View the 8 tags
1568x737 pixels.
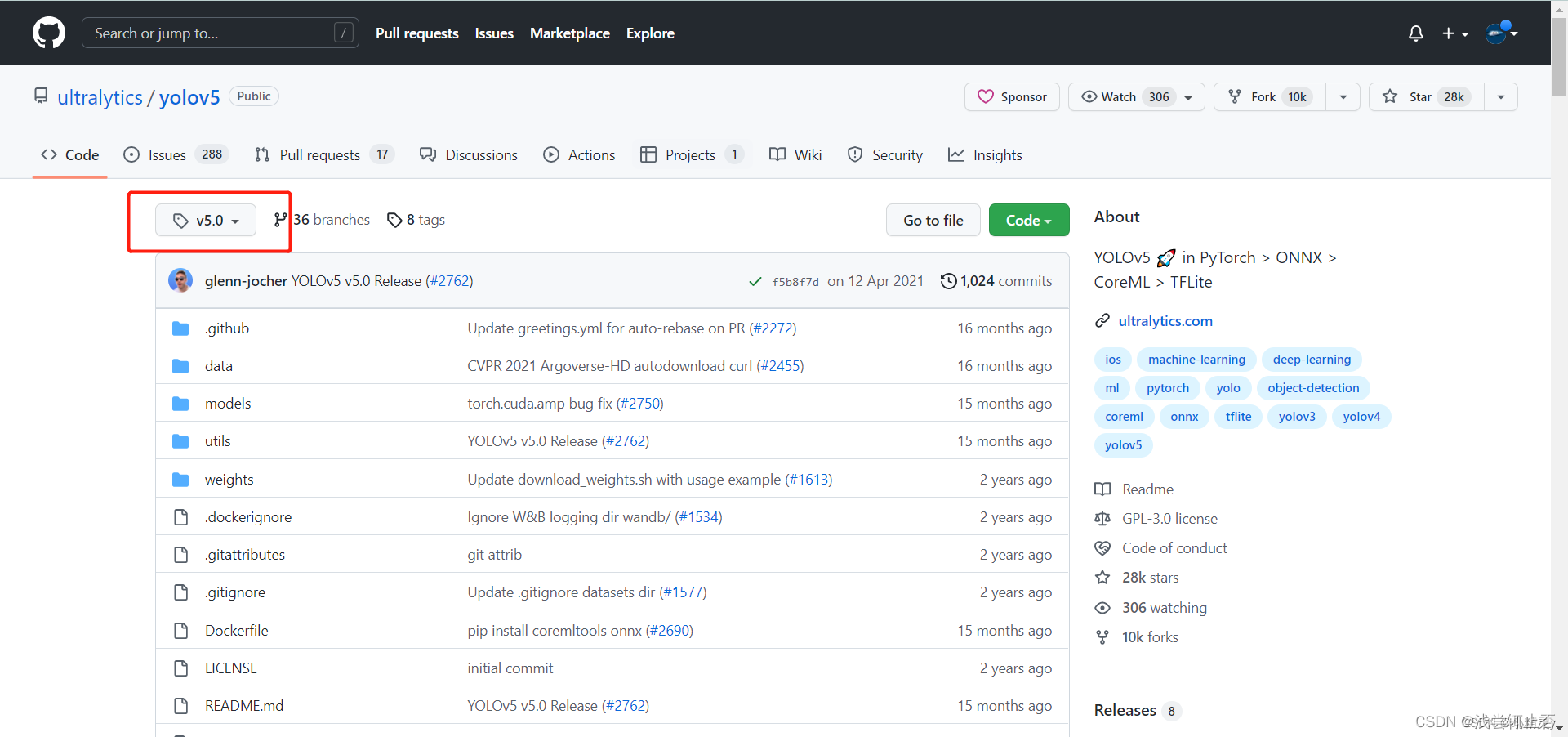416,220
